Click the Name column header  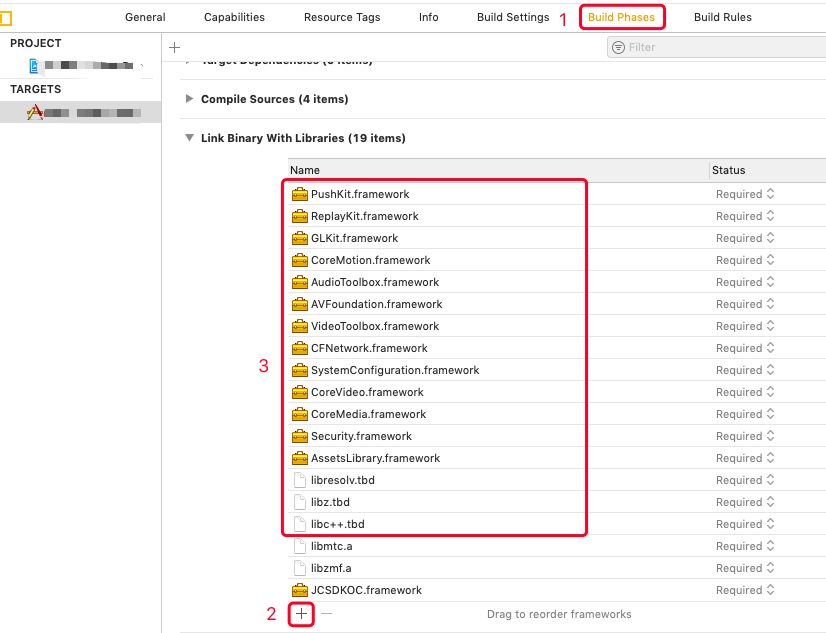pos(305,170)
